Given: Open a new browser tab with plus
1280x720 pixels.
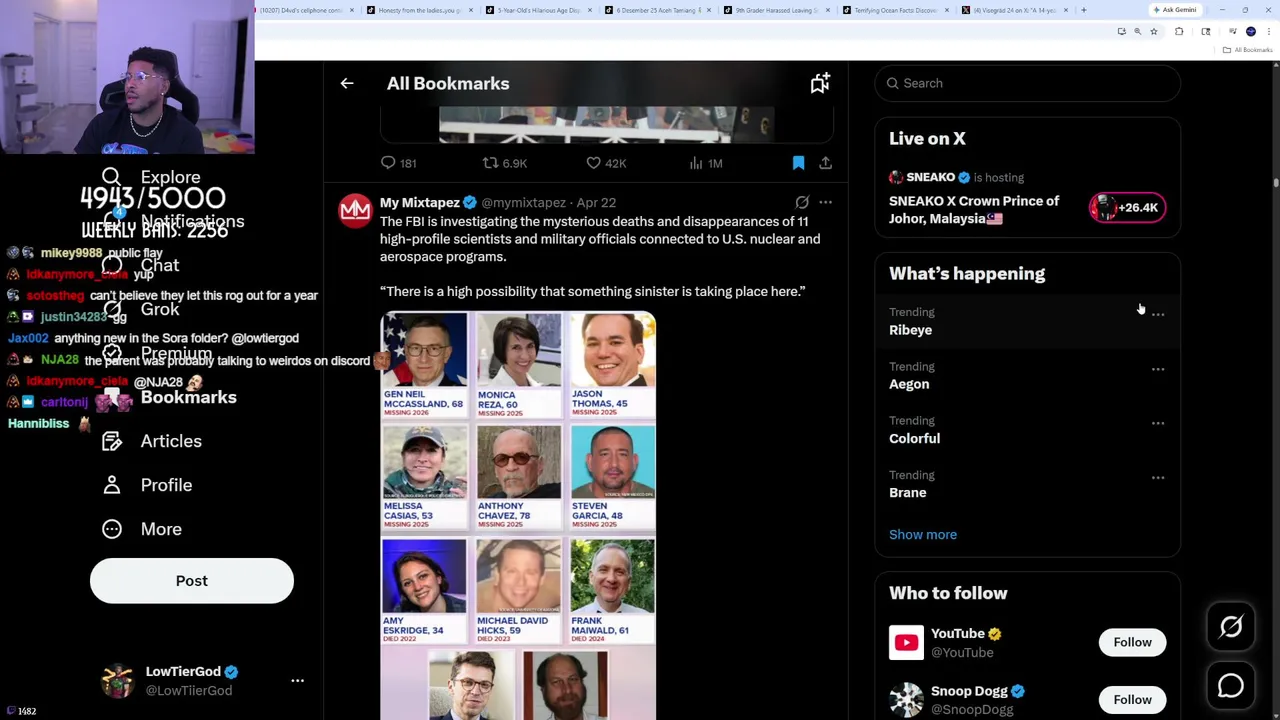Looking at the screenshot, I should point(1083,10).
